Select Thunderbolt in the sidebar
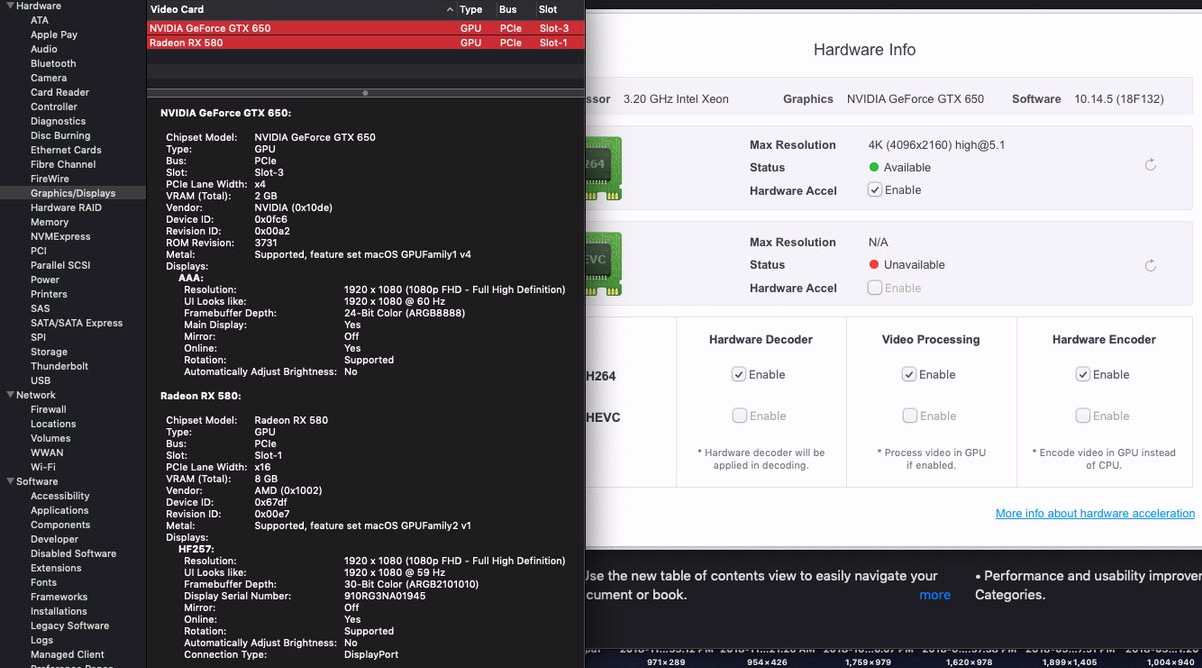Viewport: 1202px width, 668px height. pyautogui.click(x=59, y=366)
